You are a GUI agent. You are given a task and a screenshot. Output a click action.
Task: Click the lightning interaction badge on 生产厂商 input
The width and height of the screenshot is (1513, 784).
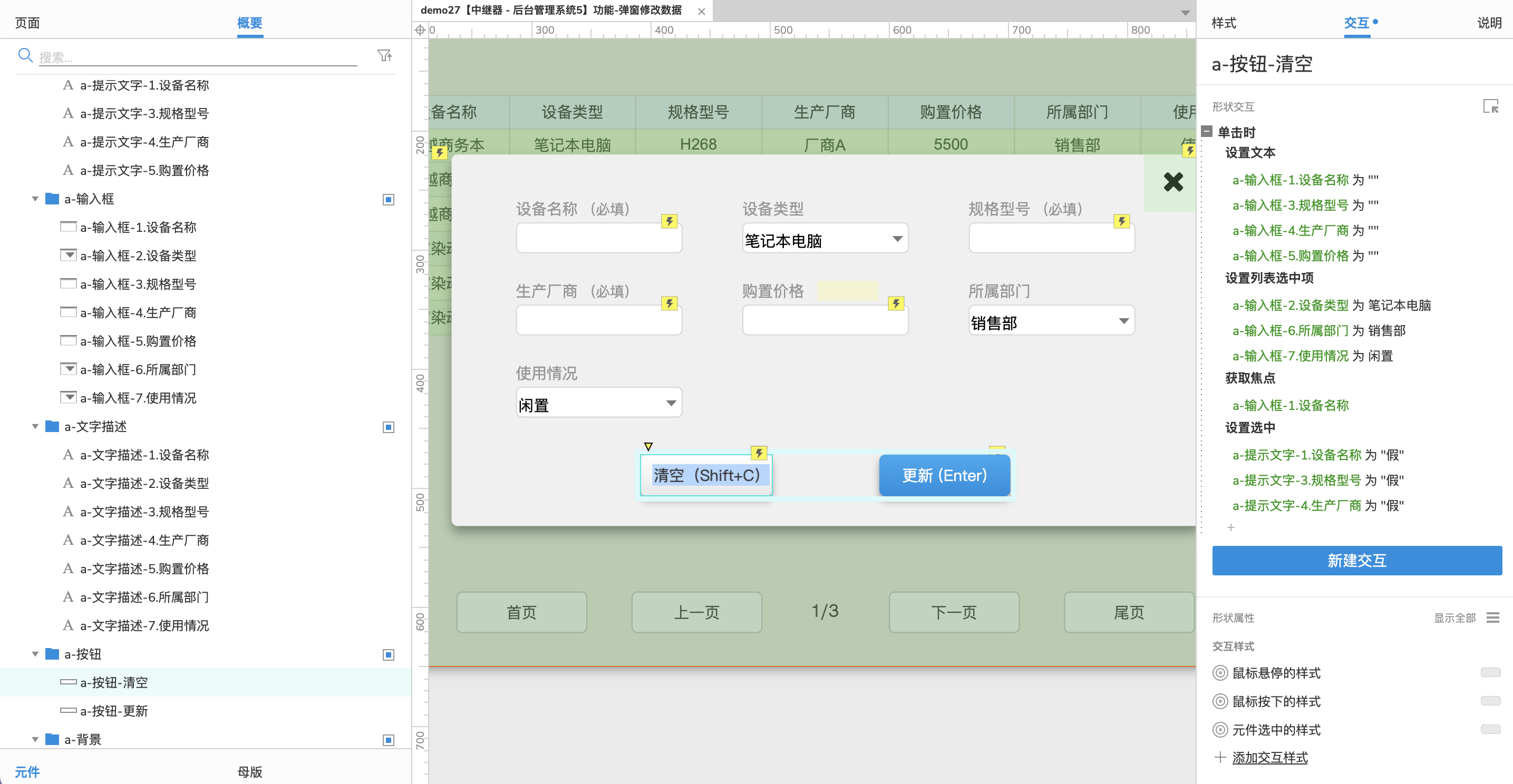click(x=670, y=303)
